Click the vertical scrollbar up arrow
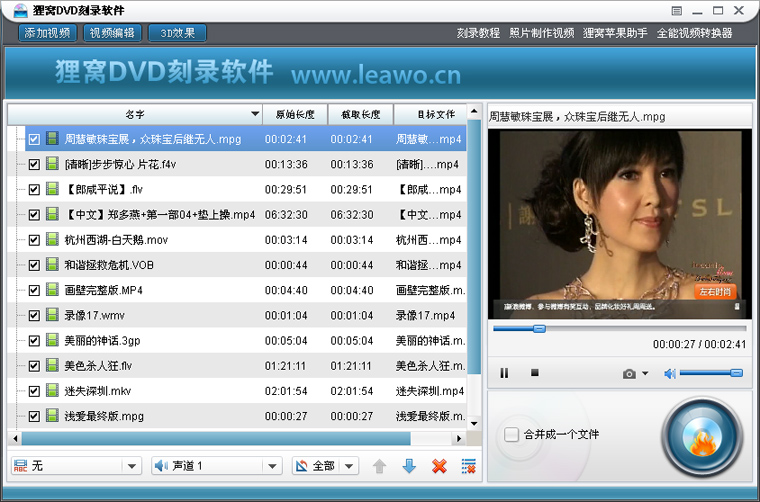 (x=474, y=111)
